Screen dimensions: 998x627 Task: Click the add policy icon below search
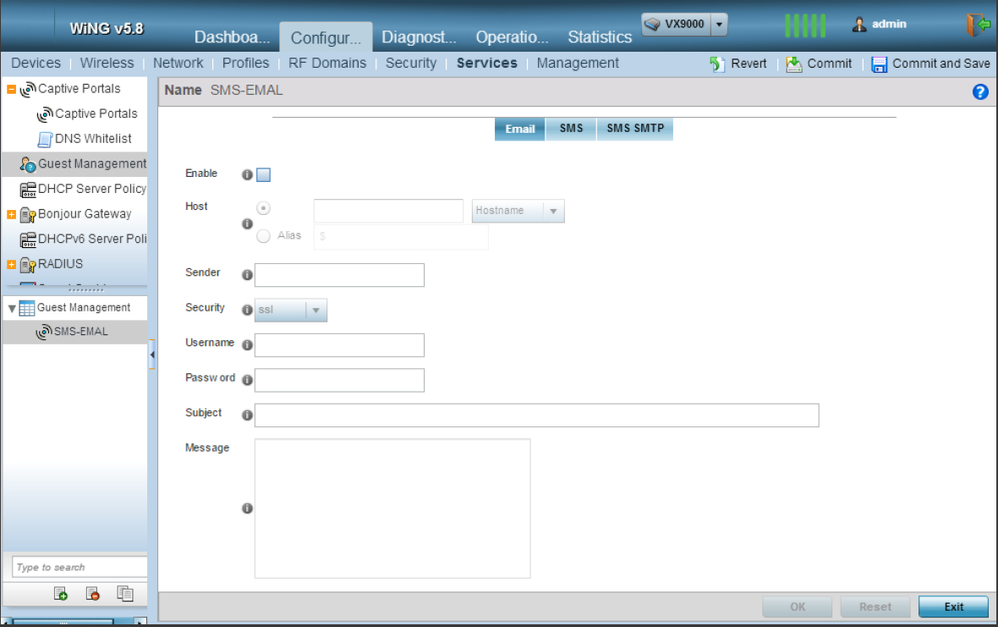[61, 594]
